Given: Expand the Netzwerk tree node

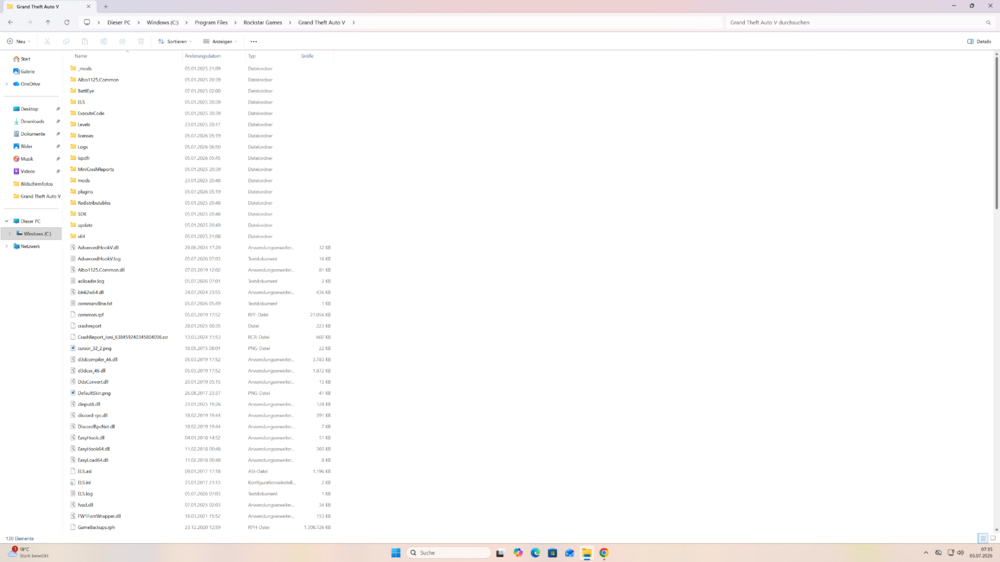Looking at the screenshot, I should (7, 246).
